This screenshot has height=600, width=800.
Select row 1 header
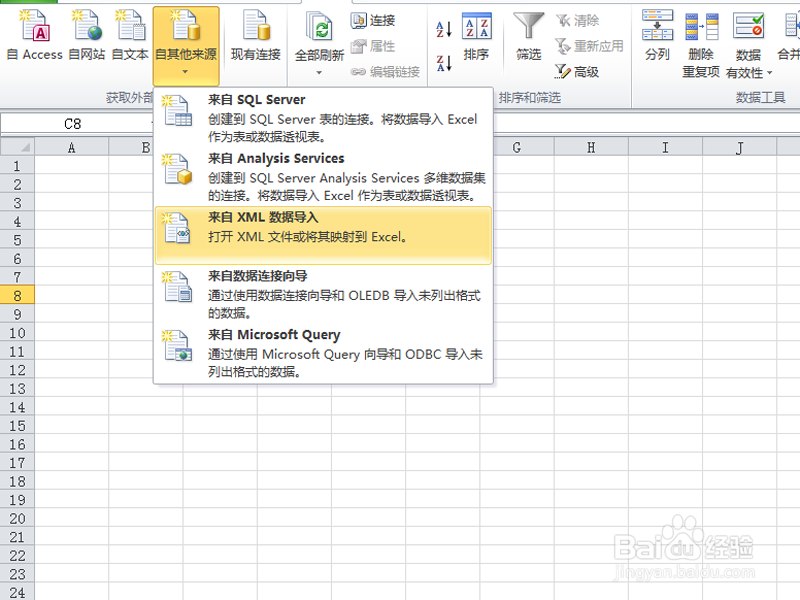[x=17, y=166]
